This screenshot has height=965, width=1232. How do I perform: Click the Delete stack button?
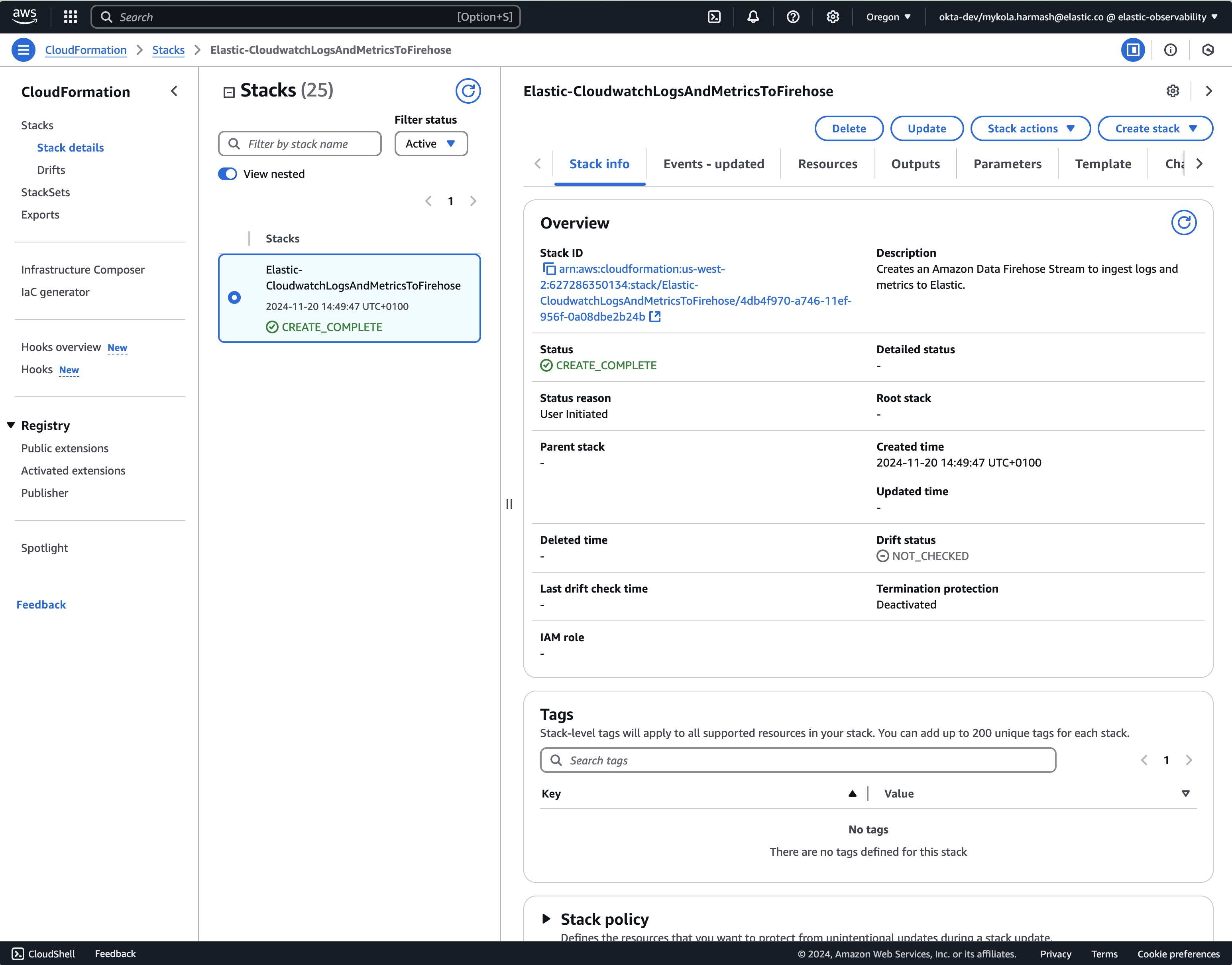click(x=849, y=128)
